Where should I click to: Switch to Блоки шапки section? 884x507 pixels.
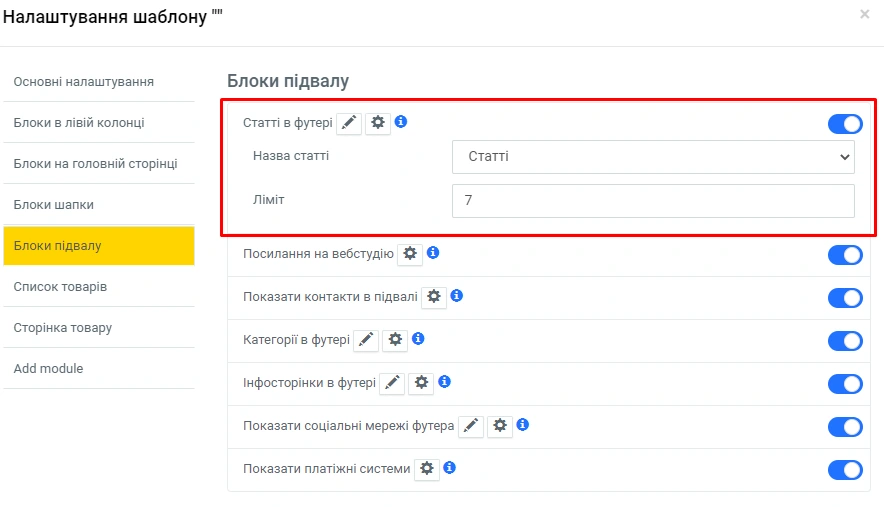[x=98, y=205]
